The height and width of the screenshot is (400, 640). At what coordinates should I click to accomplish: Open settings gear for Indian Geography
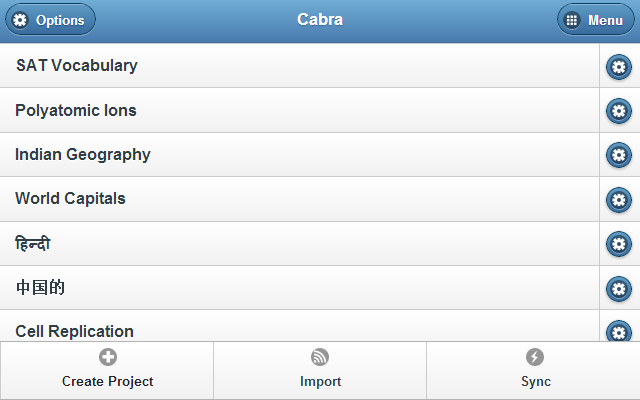[619, 155]
